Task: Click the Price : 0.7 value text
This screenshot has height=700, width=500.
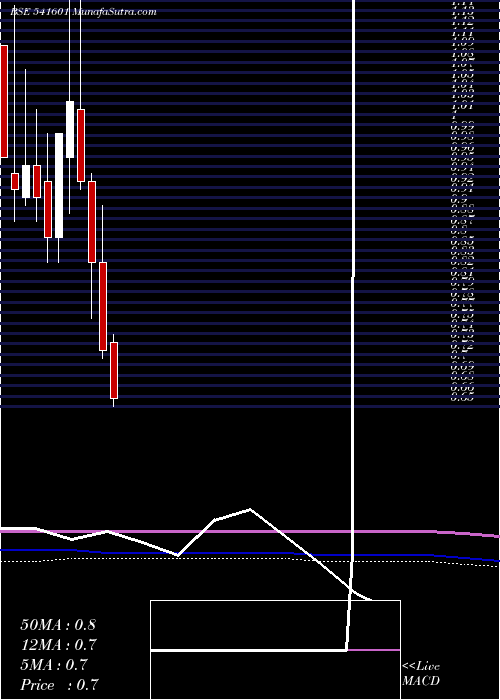Action: click(59, 685)
